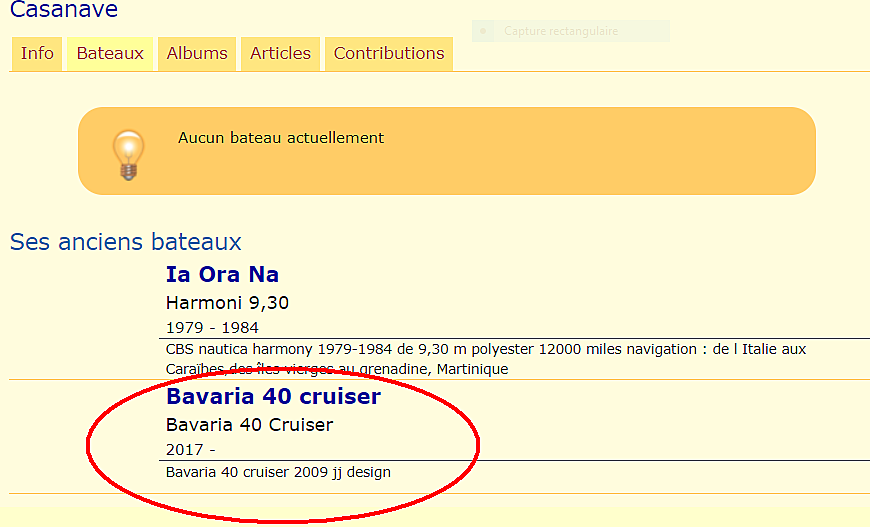Select the '2017 -' date text

tap(190, 450)
